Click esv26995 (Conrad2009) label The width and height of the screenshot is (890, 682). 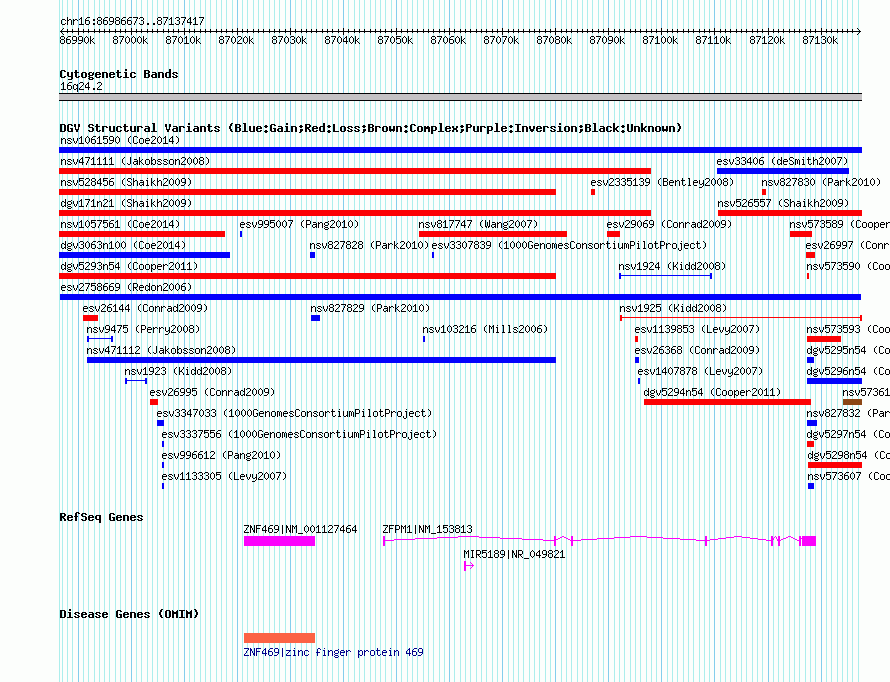click(212, 392)
